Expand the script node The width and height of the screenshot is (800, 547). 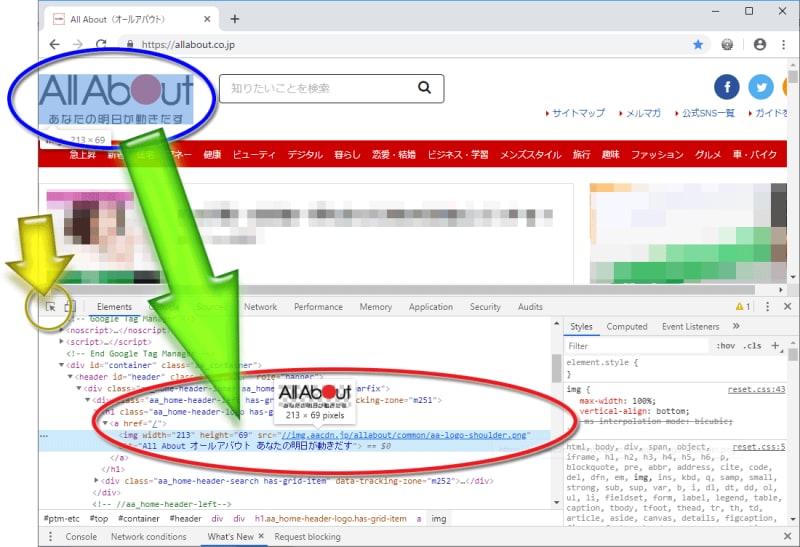(62, 341)
